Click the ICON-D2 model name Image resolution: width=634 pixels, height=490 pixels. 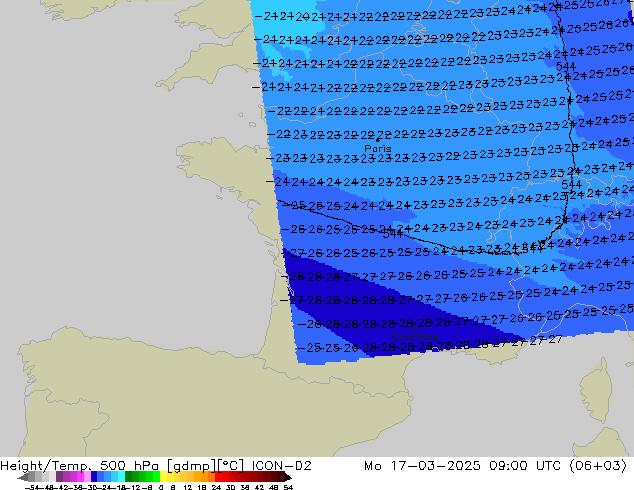(281, 466)
